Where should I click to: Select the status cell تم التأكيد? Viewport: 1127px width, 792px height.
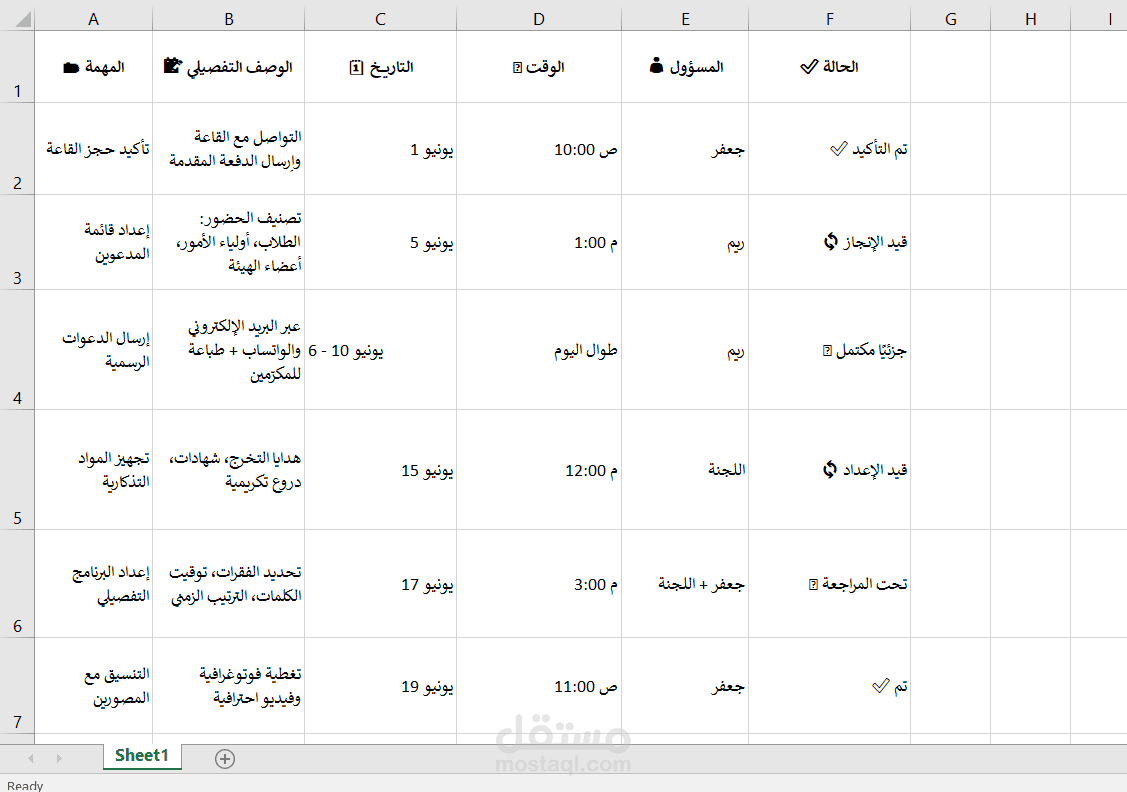click(829, 148)
